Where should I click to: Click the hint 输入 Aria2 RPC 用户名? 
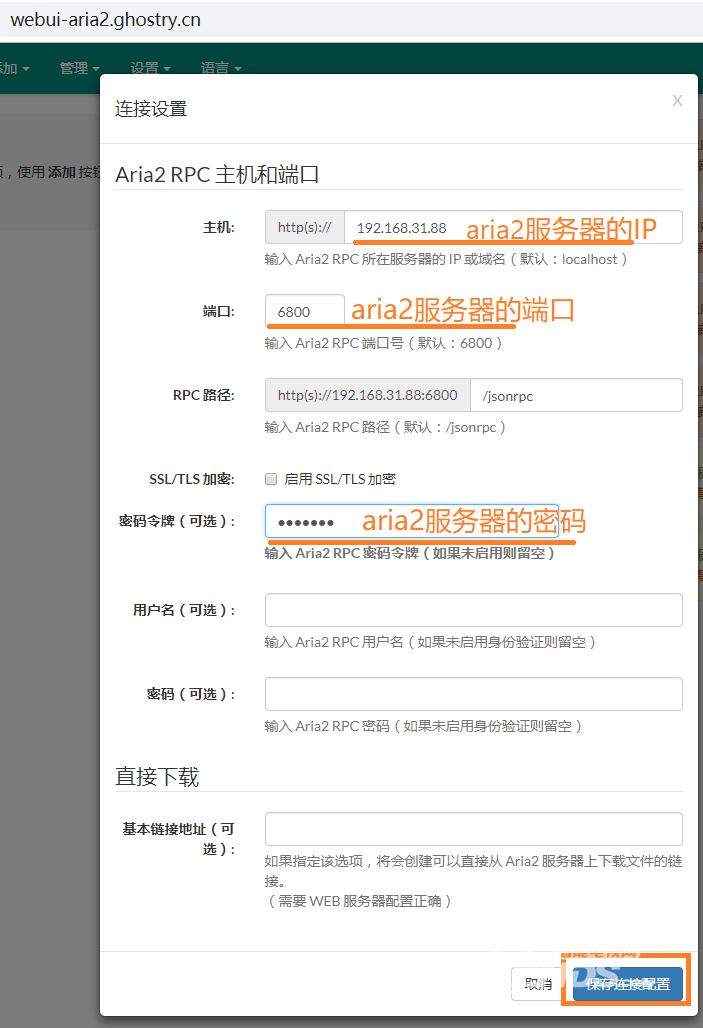[x=430, y=642]
